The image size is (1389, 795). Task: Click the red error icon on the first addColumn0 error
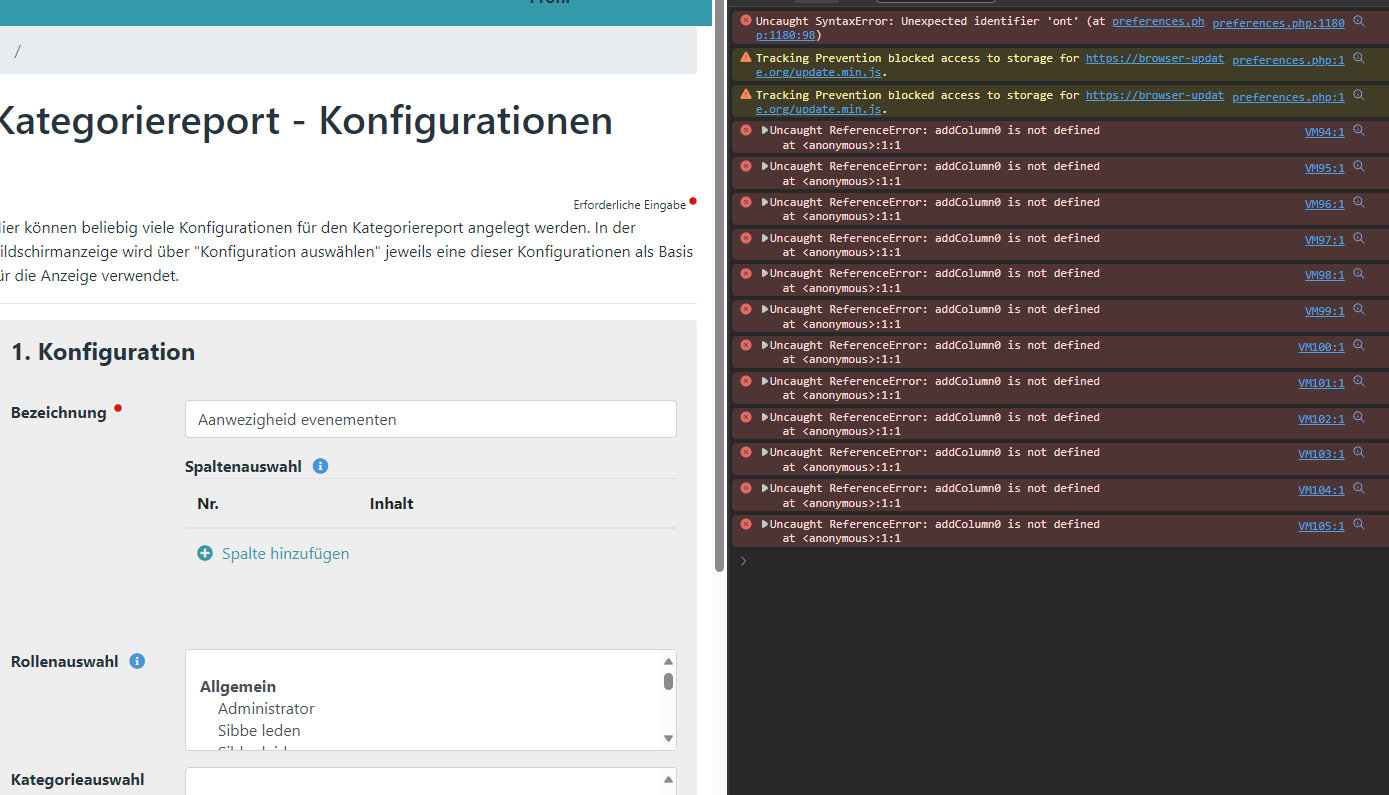point(745,130)
